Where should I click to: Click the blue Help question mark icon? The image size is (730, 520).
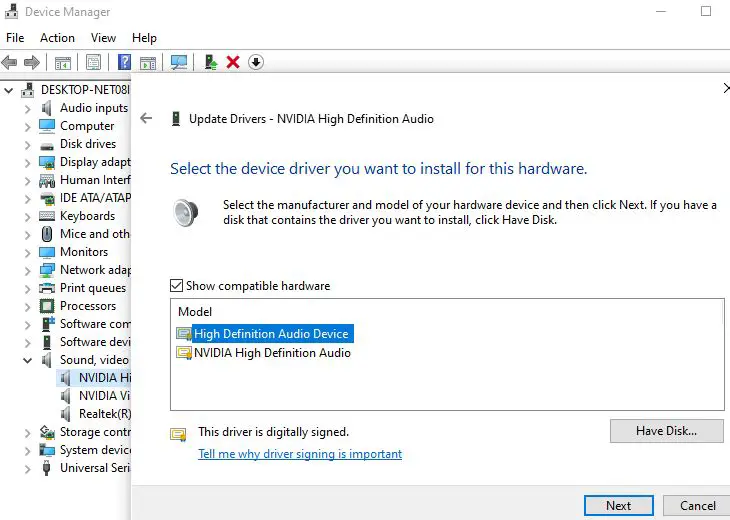coord(124,62)
